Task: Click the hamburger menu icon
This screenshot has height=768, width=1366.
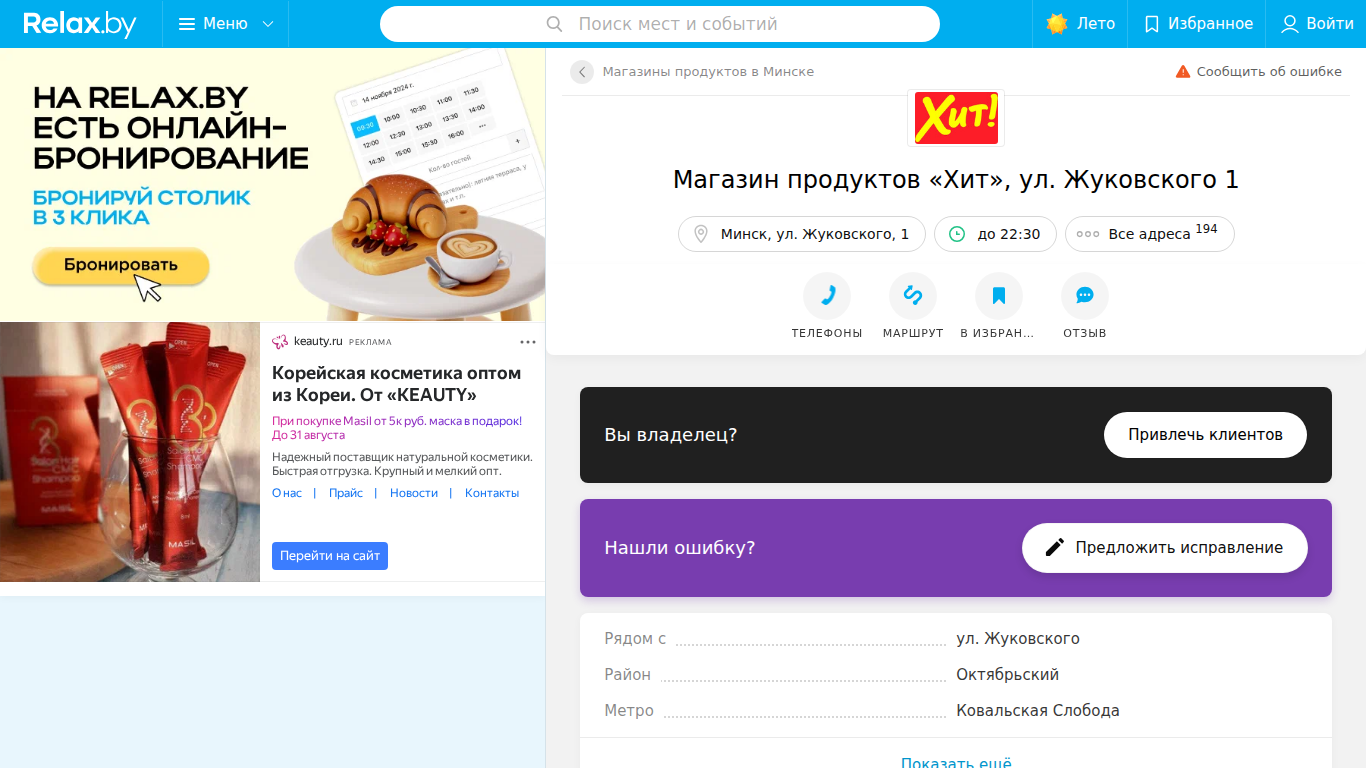Action: click(187, 24)
